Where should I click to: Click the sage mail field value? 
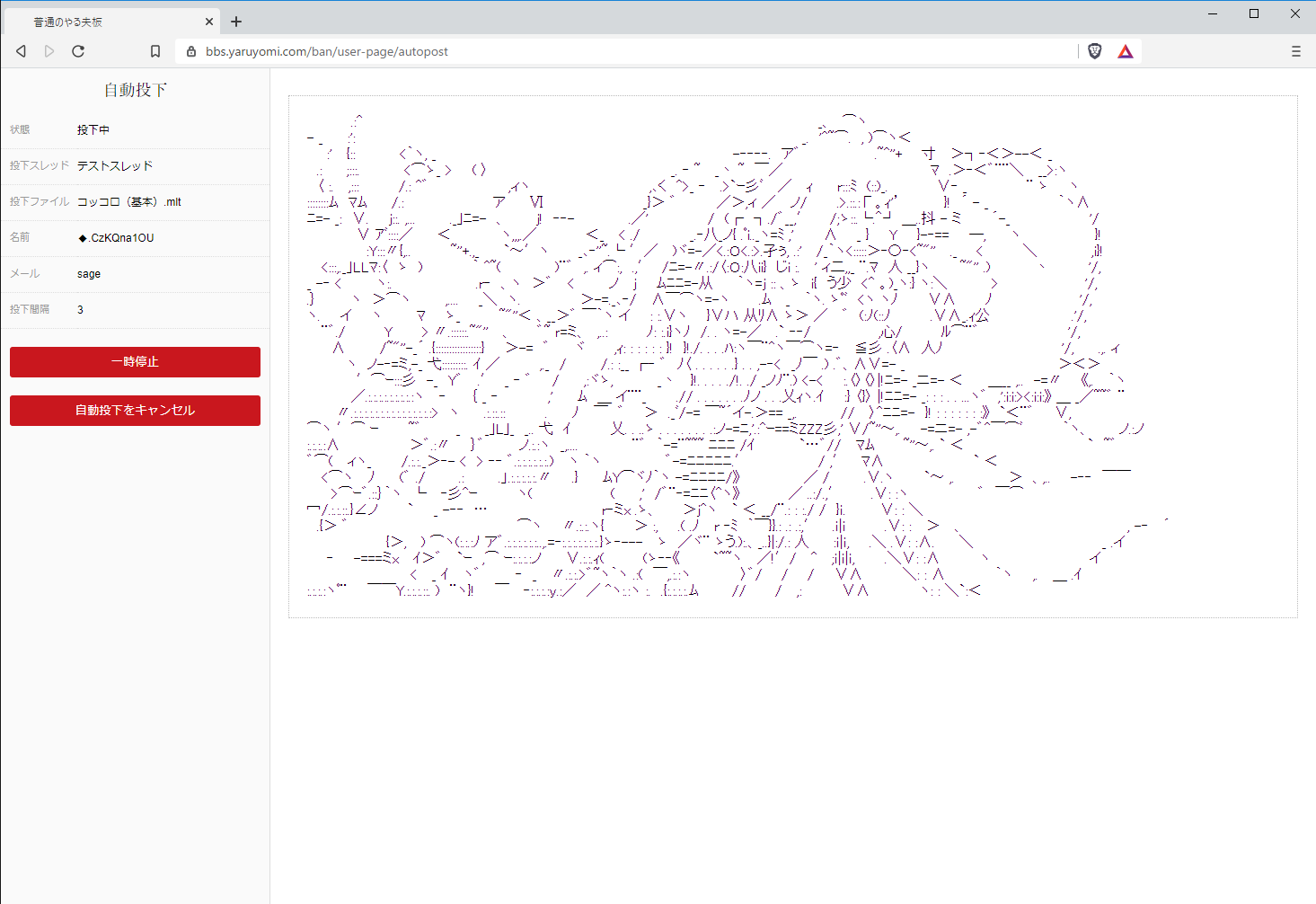pos(89,274)
